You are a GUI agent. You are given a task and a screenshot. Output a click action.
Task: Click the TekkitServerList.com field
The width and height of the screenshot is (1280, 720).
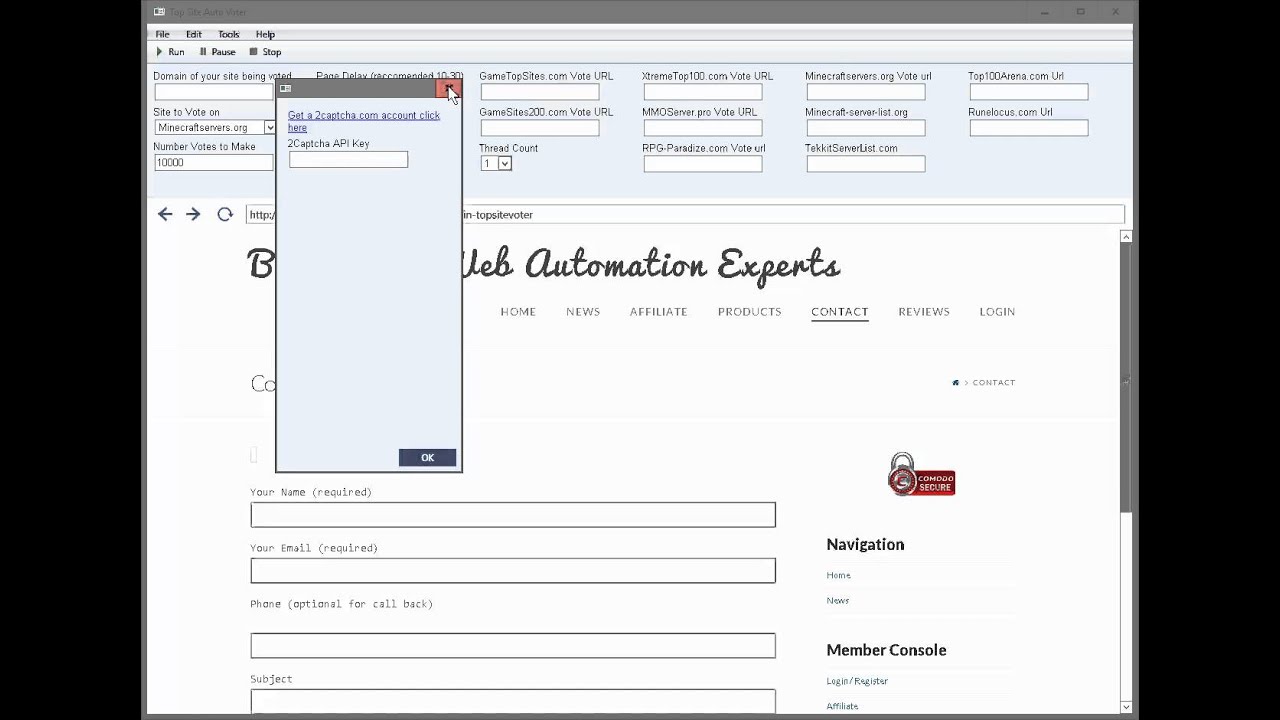pos(866,164)
